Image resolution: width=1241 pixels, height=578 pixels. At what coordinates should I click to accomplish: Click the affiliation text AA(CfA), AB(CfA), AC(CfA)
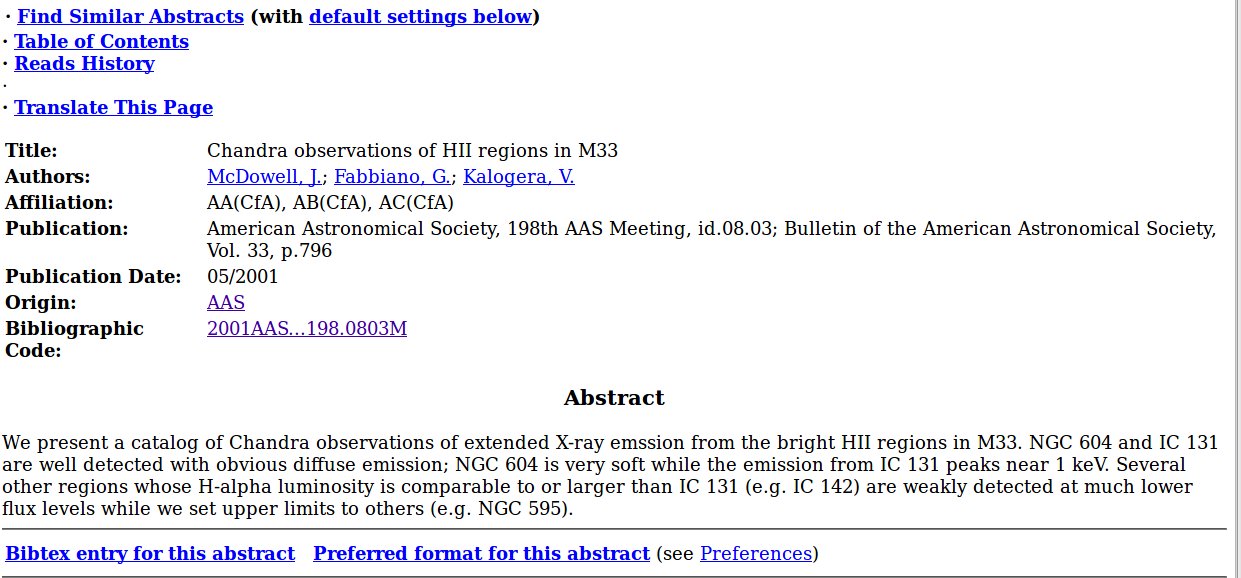pyautogui.click(x=330, y=203)
